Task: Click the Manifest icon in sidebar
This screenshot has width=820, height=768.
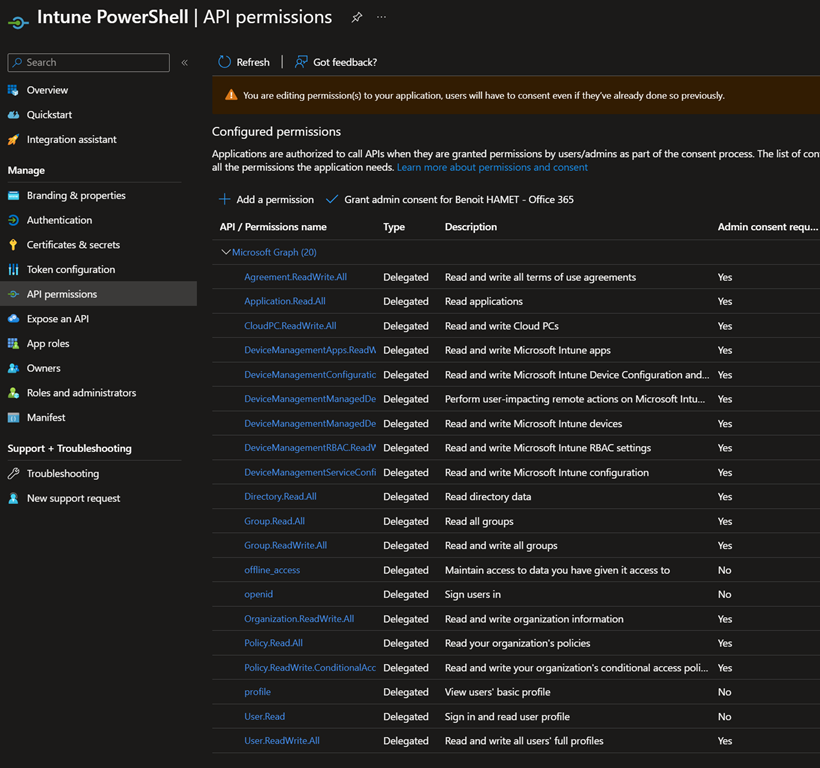Action: pos(13,418)
